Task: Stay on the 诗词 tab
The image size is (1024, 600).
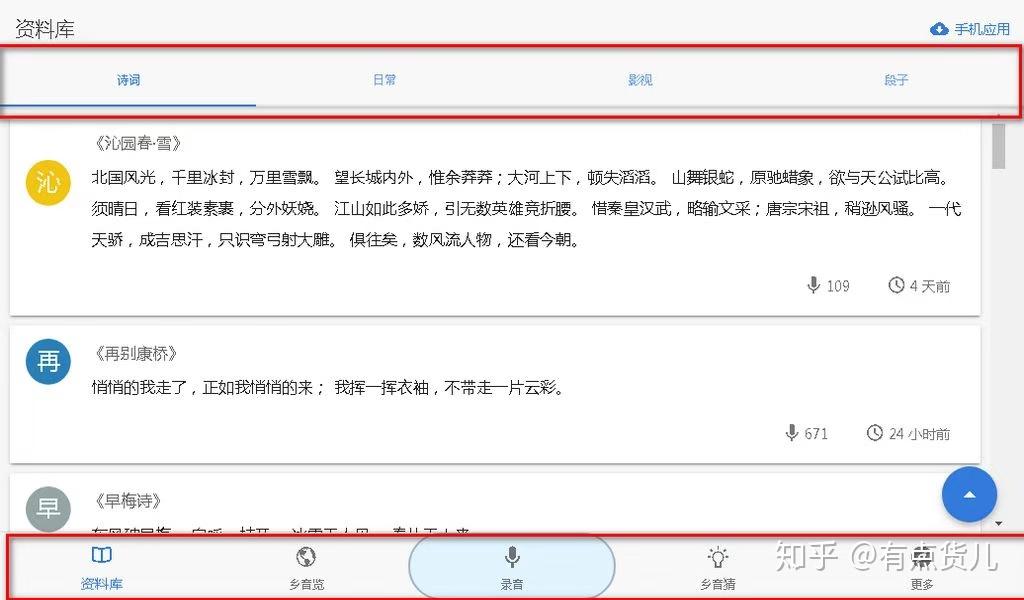Action: [128, 80]
